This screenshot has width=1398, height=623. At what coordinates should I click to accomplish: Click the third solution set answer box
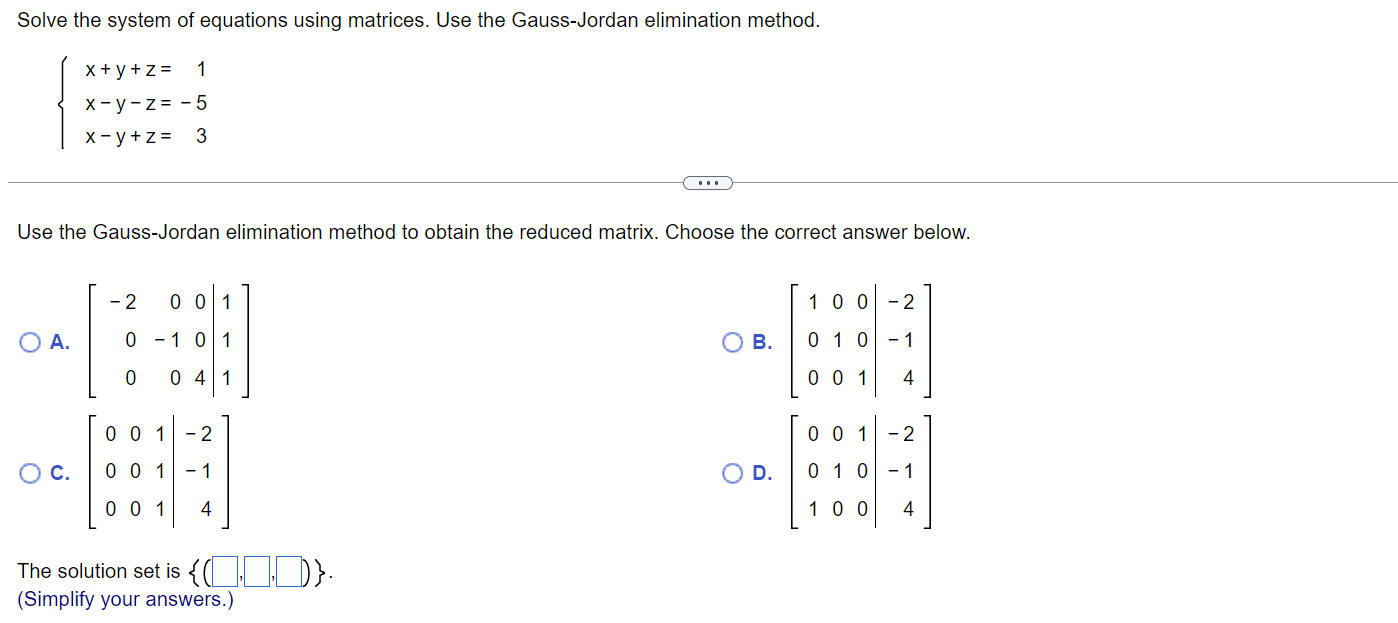[289, 571]
